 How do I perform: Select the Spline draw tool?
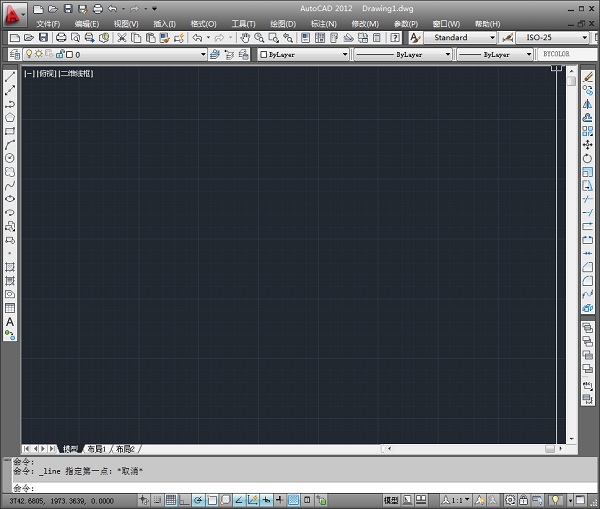point(10,186)
